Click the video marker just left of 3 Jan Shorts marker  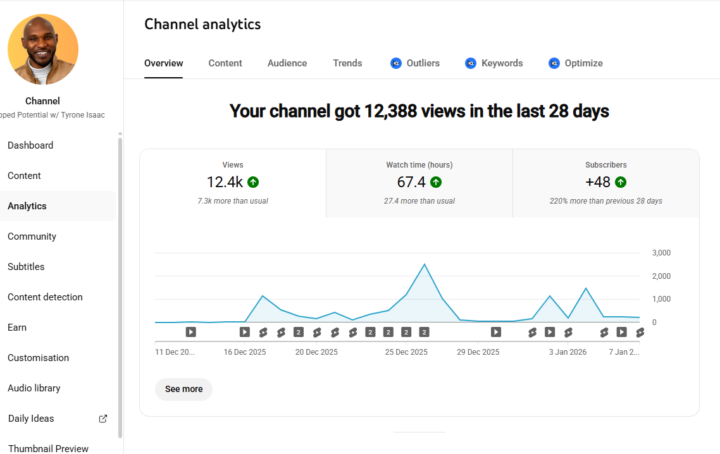[550, 332]
